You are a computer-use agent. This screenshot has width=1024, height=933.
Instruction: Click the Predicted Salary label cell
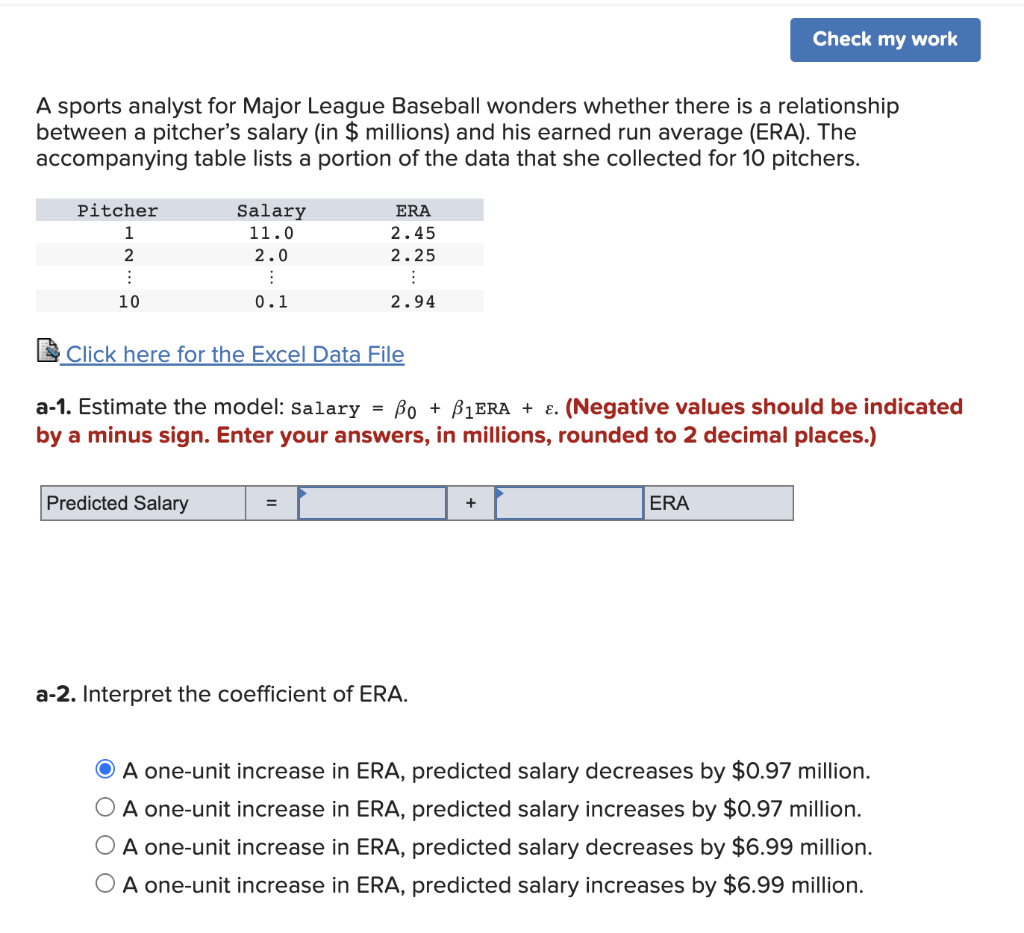pyautogui.click(x=142, y=503)
